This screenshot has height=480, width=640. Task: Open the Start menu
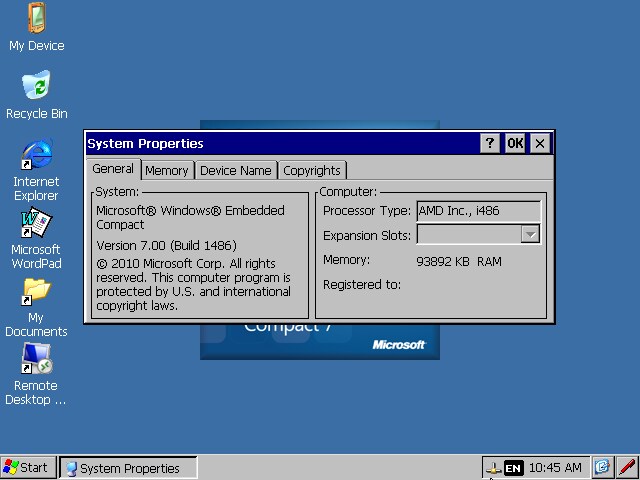(28, 468)
